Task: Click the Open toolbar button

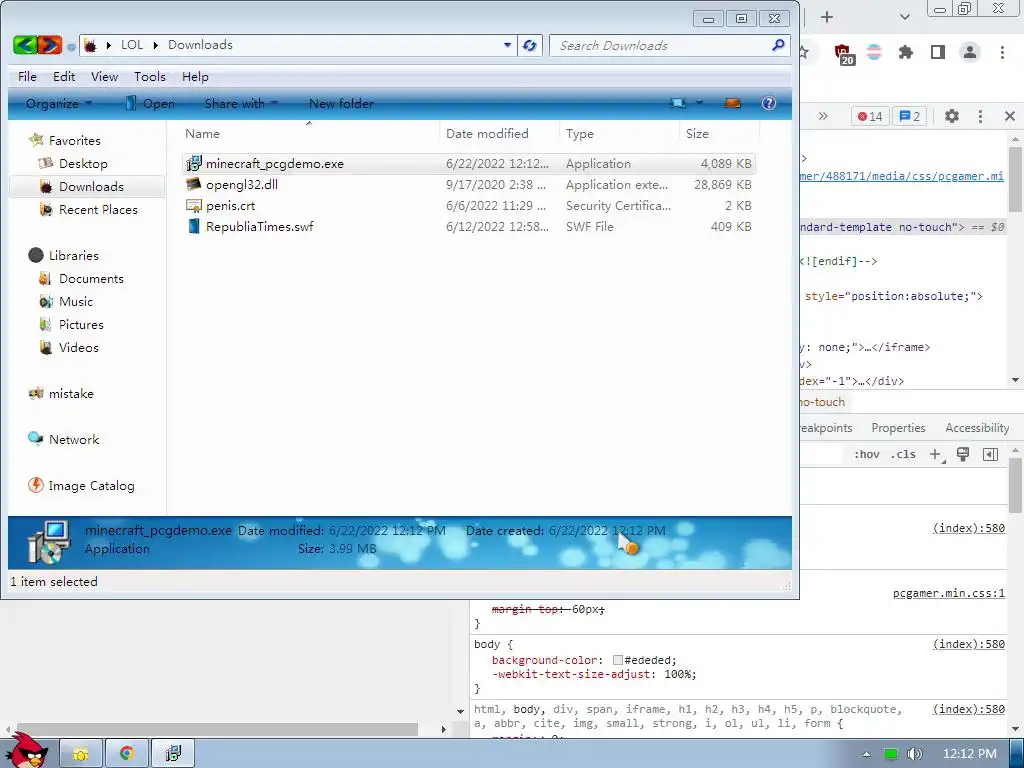Action: (150, 103)
